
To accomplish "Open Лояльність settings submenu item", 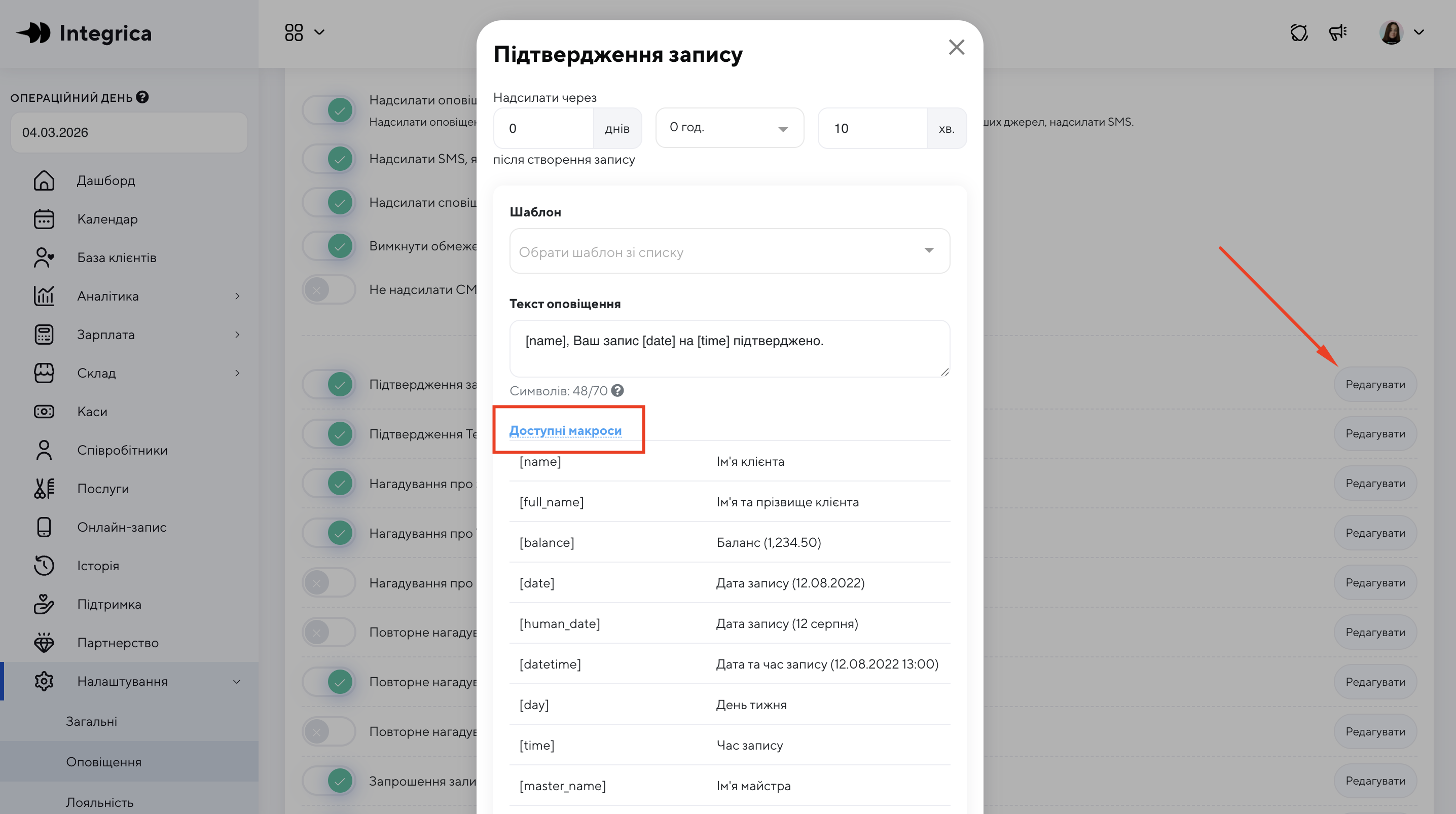I will (99, 802).
